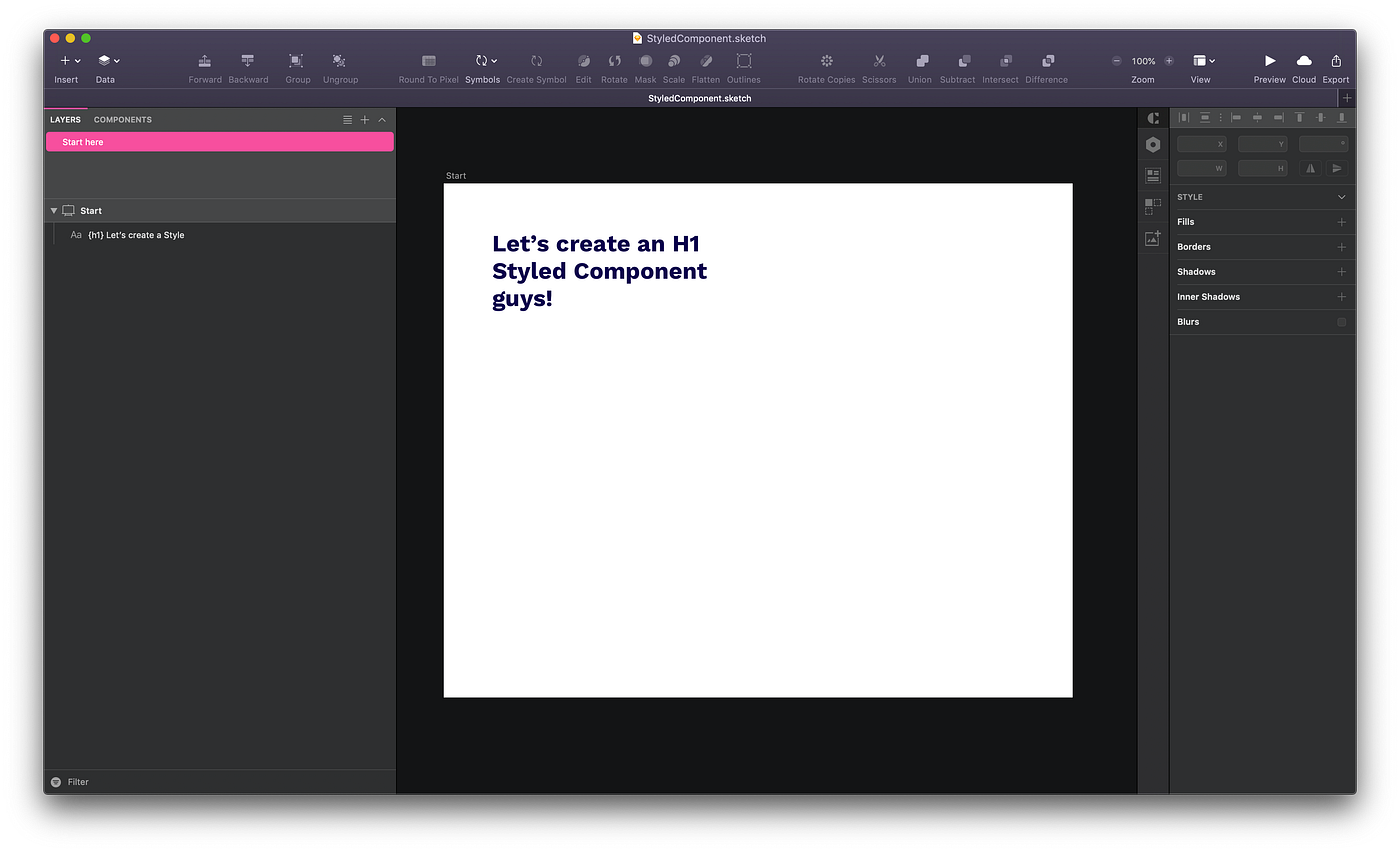The height and width of the screenshot is (852, 1400).
Task: Click the Outlines icon in the toolbar
Action: coord(742,61)
